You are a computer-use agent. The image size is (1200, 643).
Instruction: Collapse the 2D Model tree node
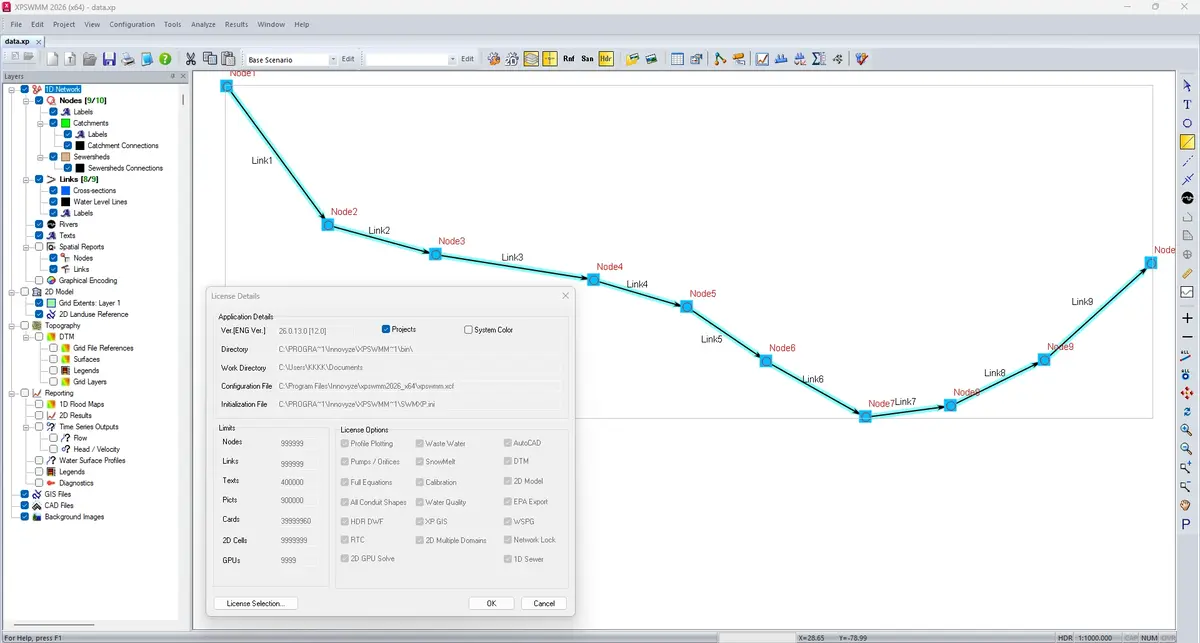pyautogui.click(x=11, y=292)
